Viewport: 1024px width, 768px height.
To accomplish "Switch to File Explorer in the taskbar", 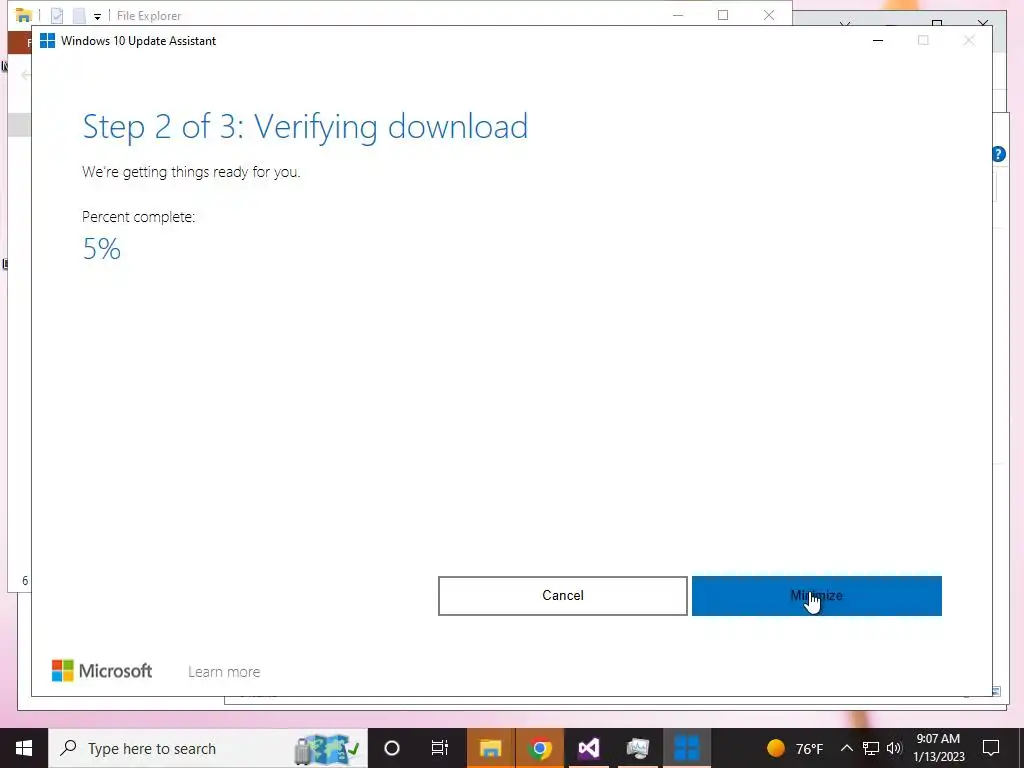I will [x=490, y=748].
